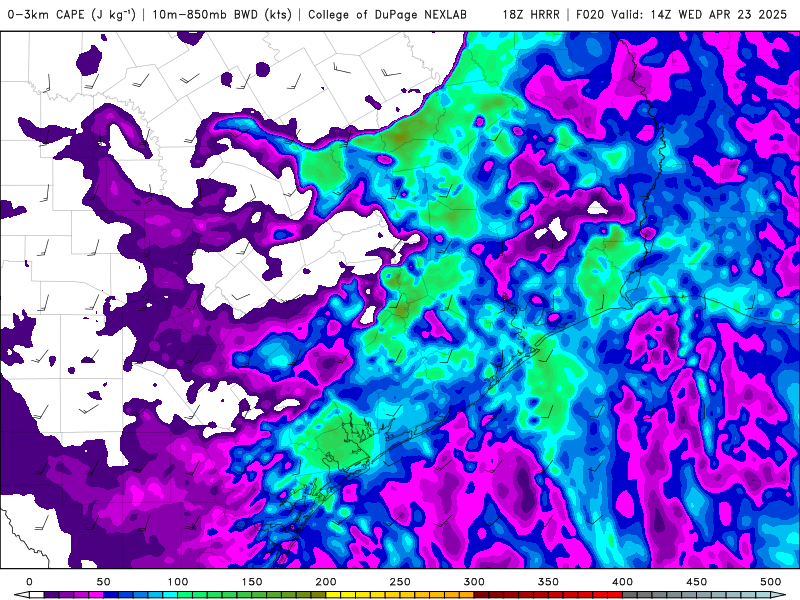Image resolution: width=800 pixels, height=600 pixels.
Task: Click the dark red swatch at the 300 mark
Action: click(x=481, y=595)
